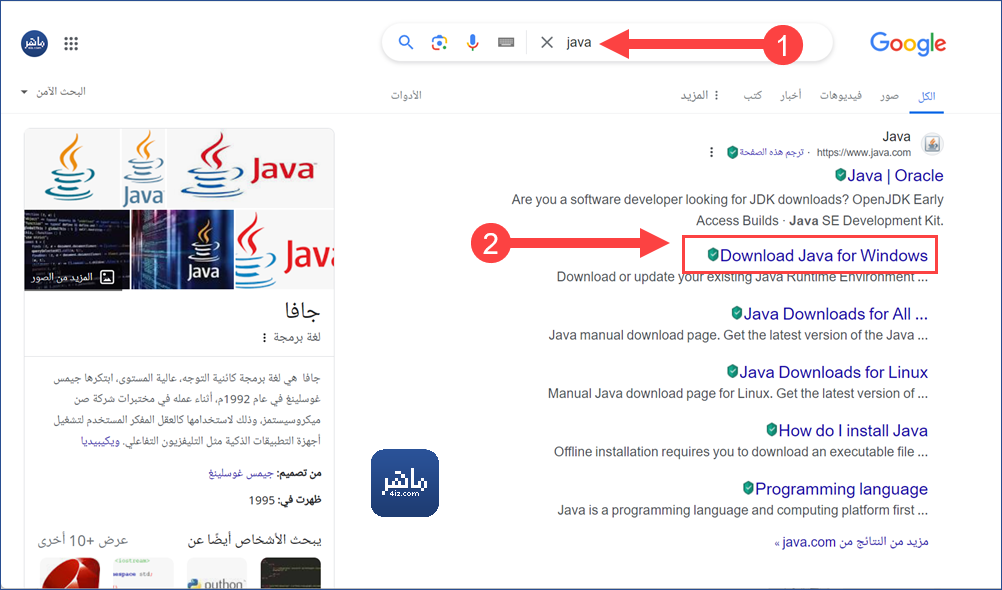Open the Java logo image with blue Java text

click(x=144, y=169)
